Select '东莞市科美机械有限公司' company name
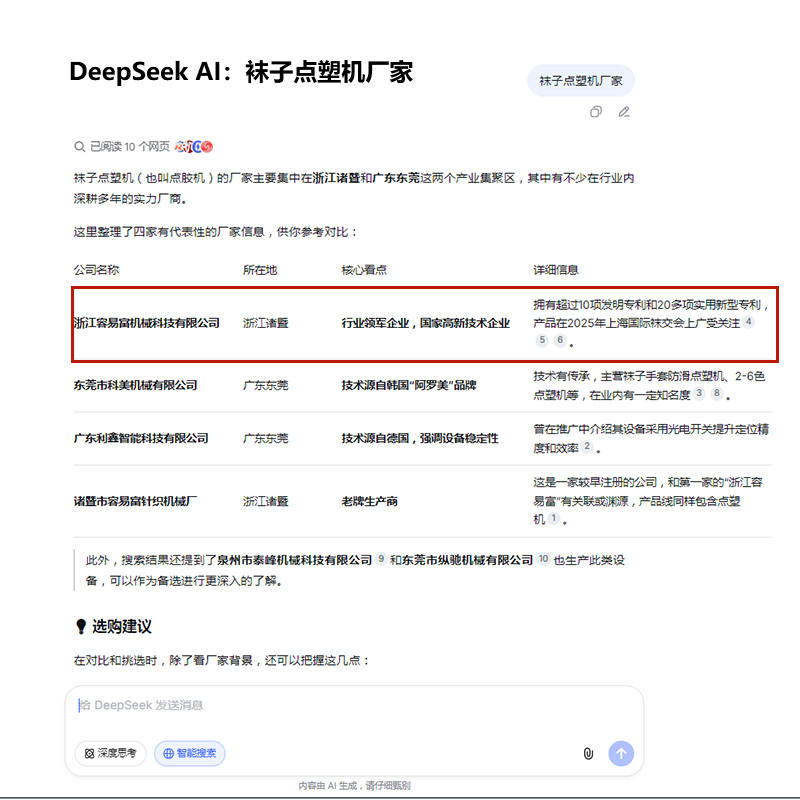Screen dimensions: 800x800 pyautogui.click(x=135, y=385)
